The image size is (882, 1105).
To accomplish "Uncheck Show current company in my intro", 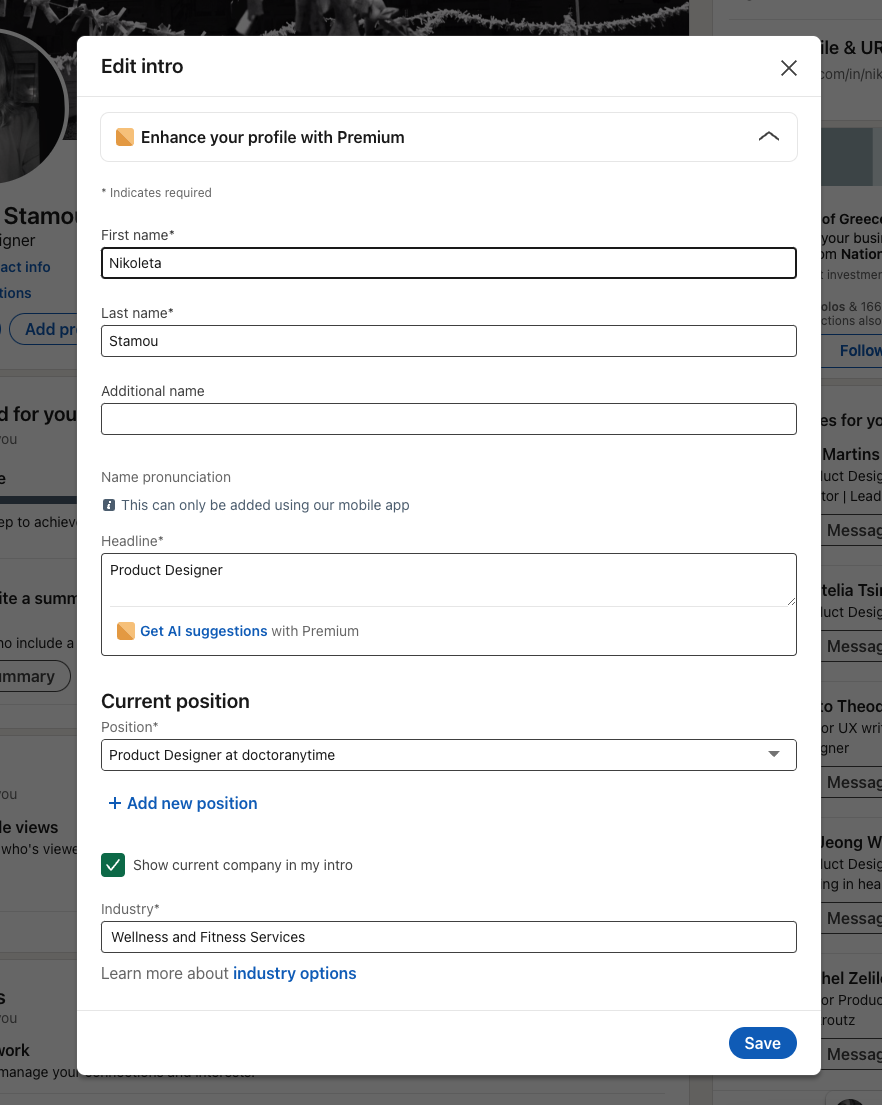I will tap(113, 865).
